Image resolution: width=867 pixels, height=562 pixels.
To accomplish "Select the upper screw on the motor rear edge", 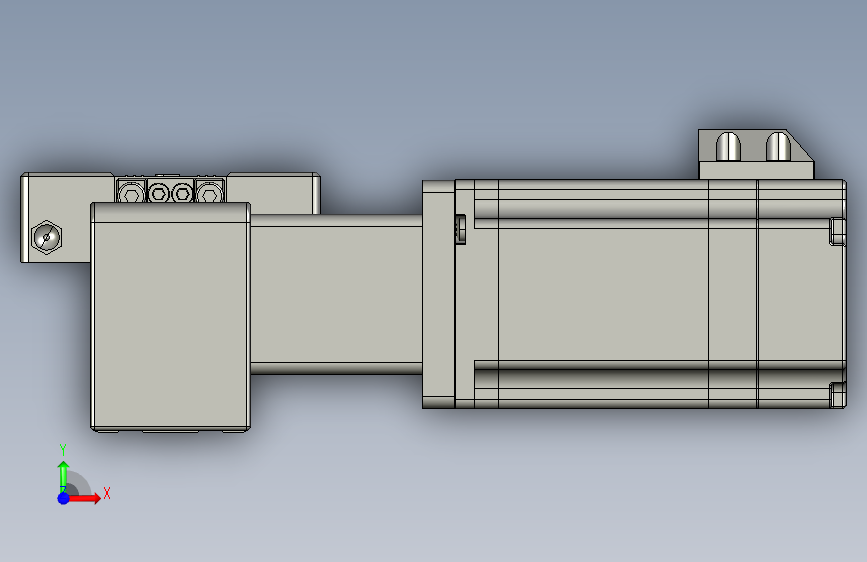I will point(838,231).
